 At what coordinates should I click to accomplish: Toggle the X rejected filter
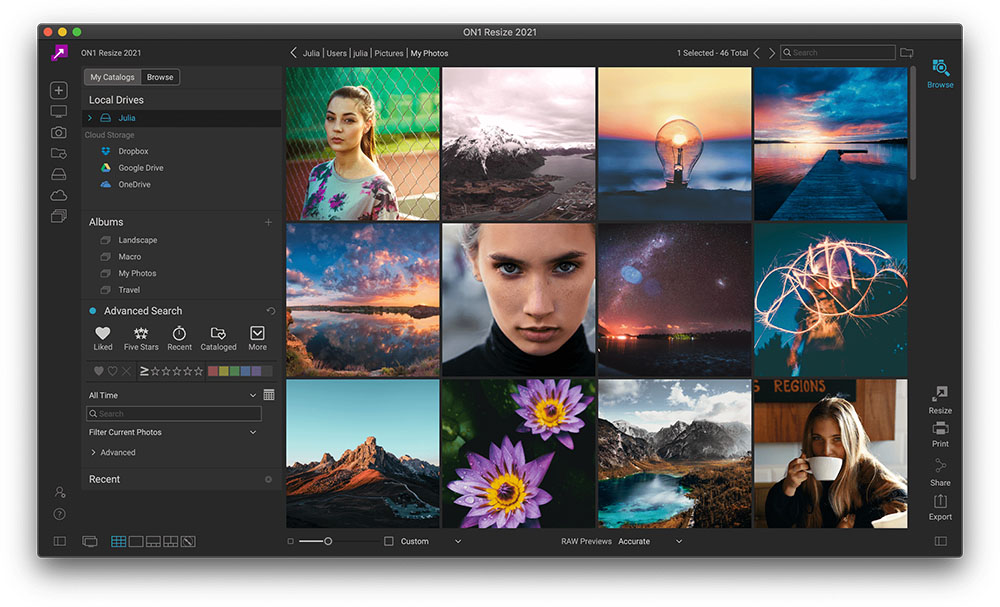coord(126,370)
